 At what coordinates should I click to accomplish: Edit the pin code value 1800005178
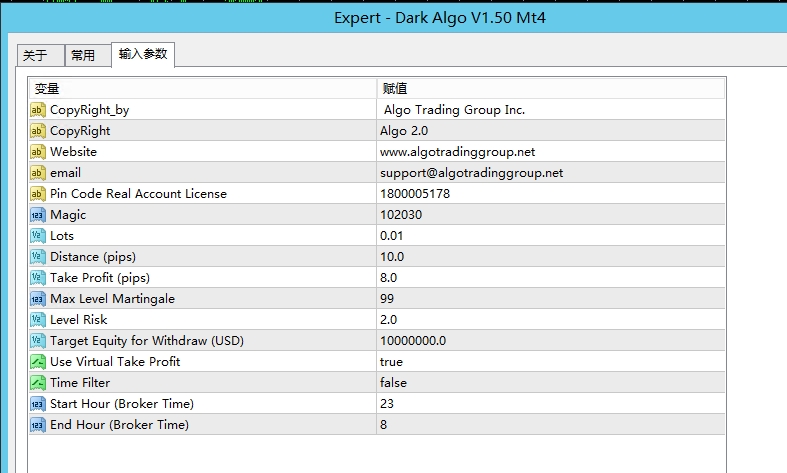pos(551,194)
